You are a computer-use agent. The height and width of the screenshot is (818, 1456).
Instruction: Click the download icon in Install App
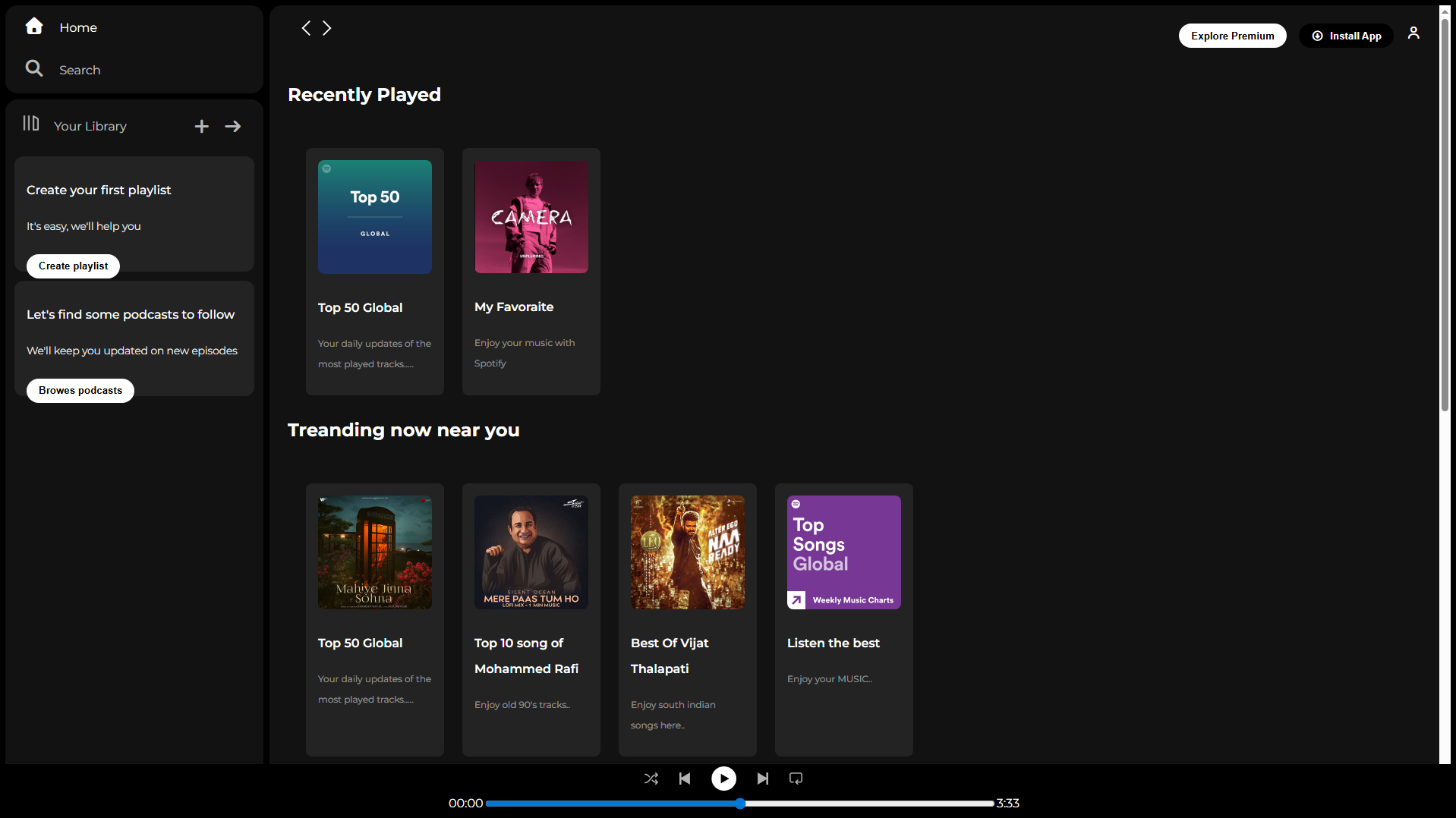[x=1318, y=36]
